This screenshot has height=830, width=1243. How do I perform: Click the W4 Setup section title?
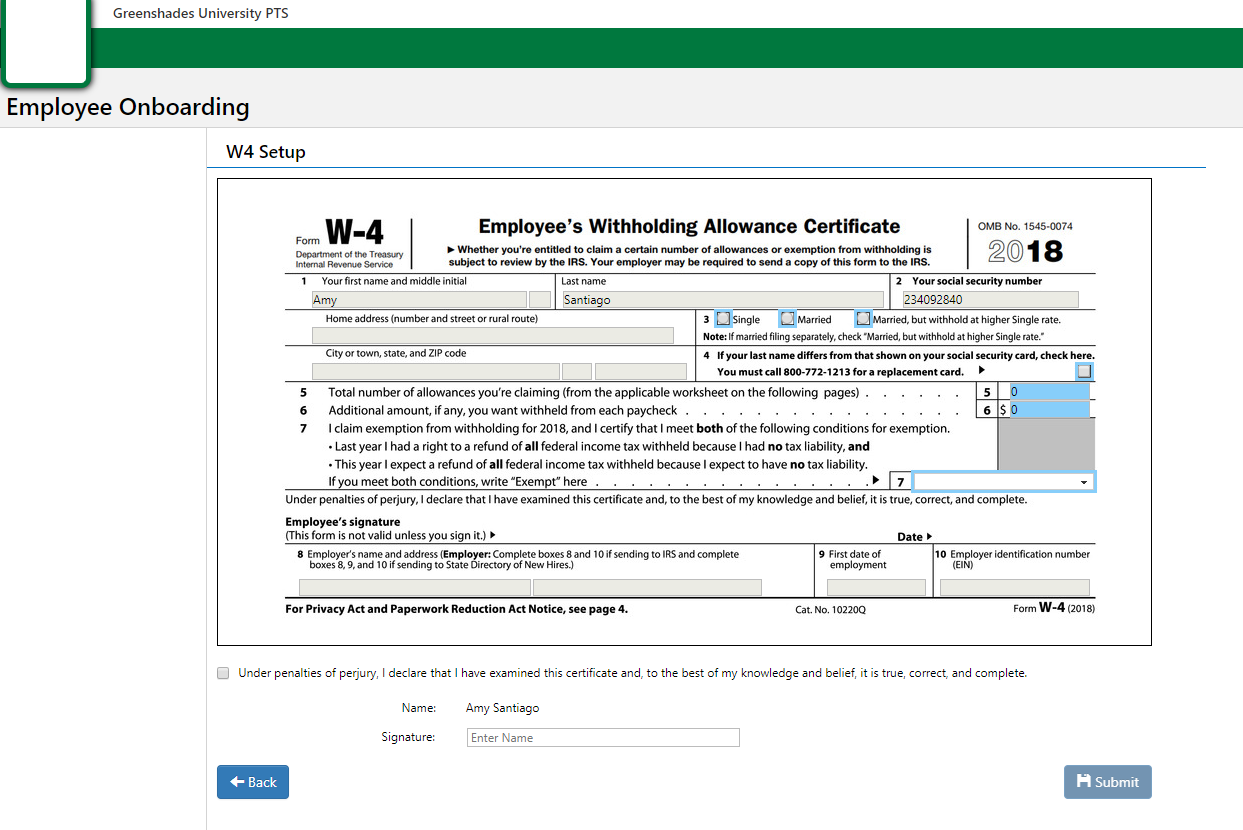[266, 152]
